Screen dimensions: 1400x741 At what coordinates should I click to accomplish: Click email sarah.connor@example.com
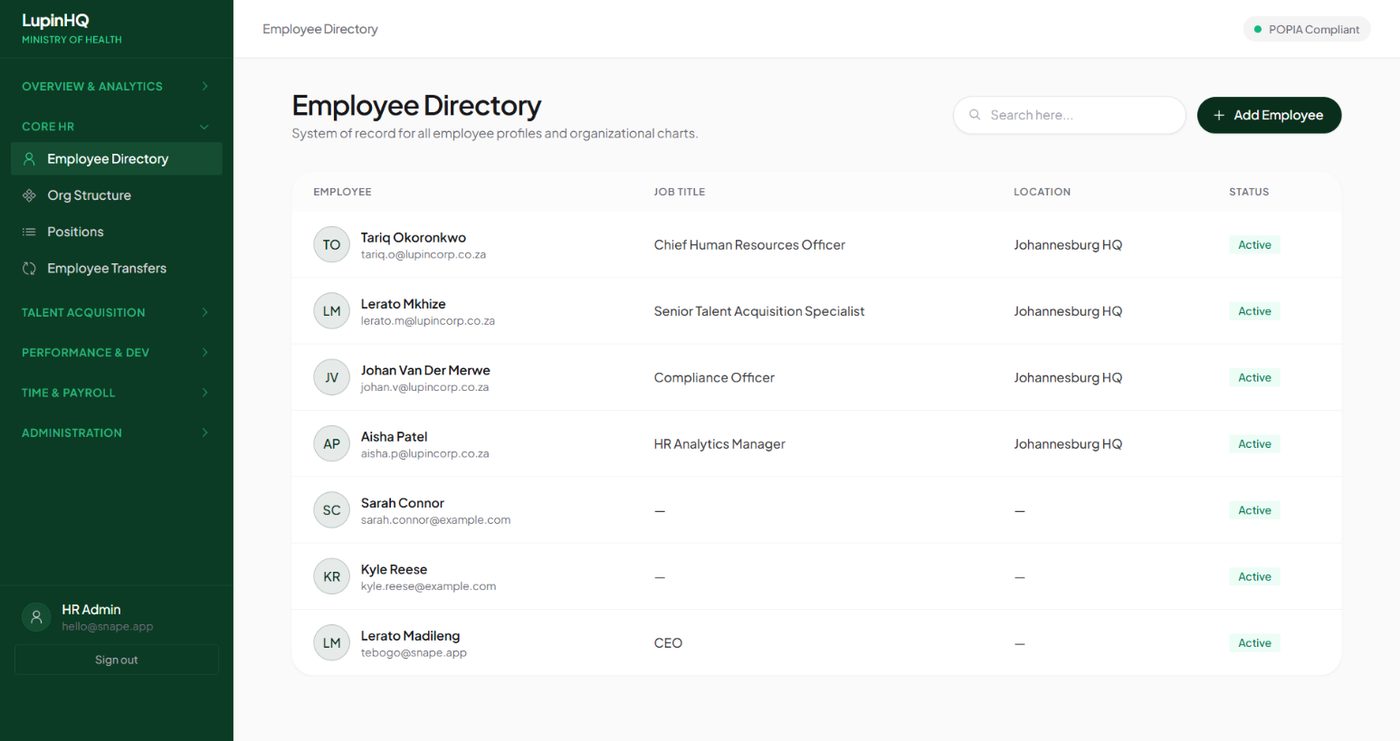[436, 520]
